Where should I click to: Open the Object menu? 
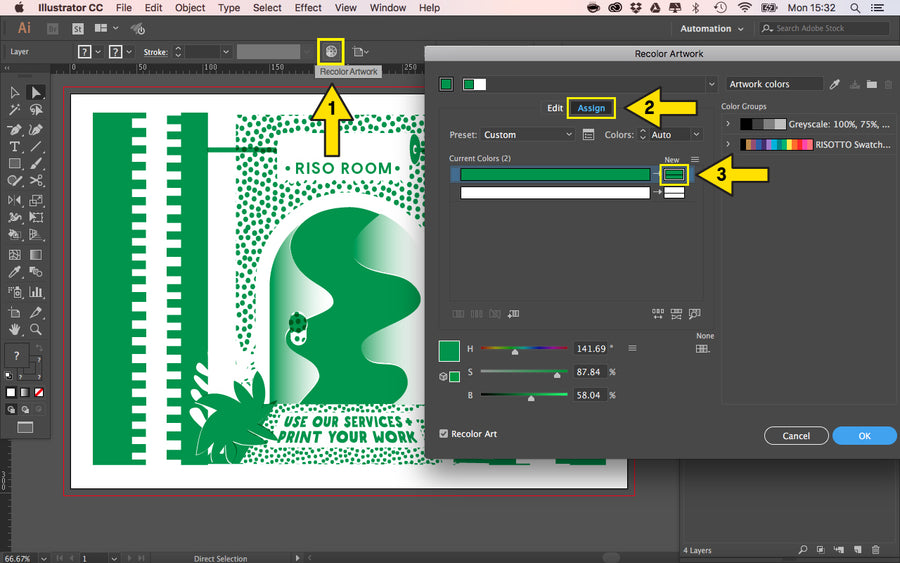tap(190, 7)
